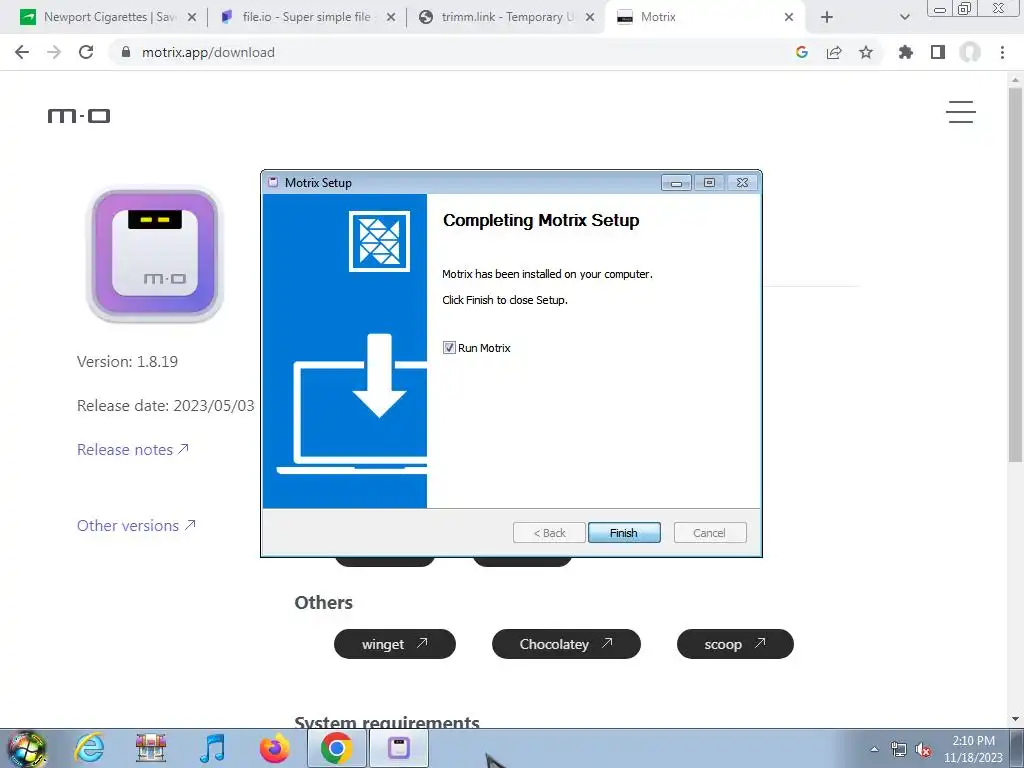
Task: Share this page icon
Action: (834, 52)
